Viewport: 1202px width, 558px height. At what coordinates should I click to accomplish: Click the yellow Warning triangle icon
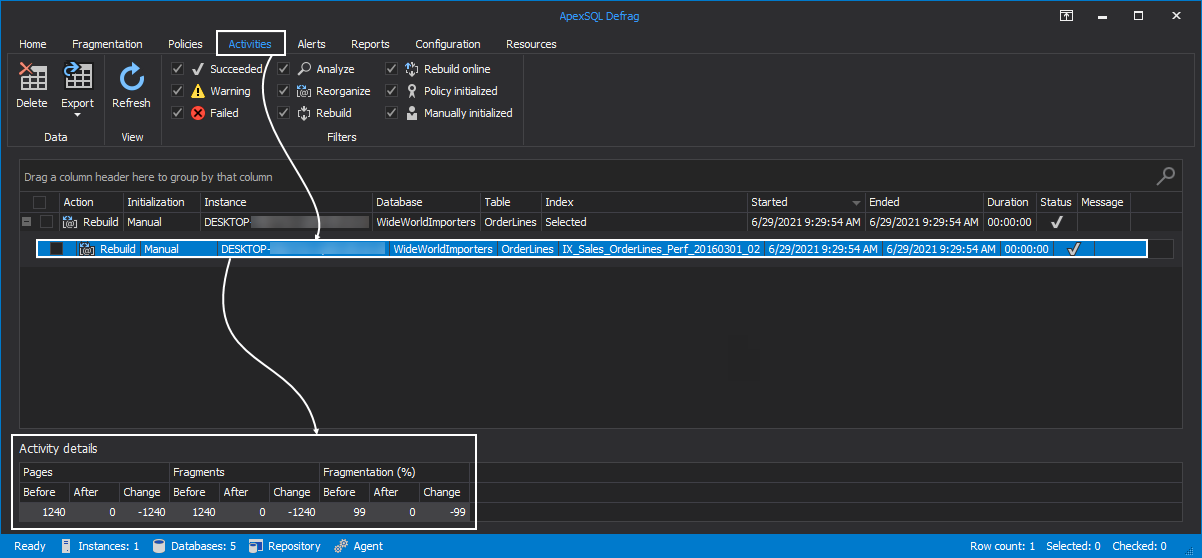click(198, 91)
